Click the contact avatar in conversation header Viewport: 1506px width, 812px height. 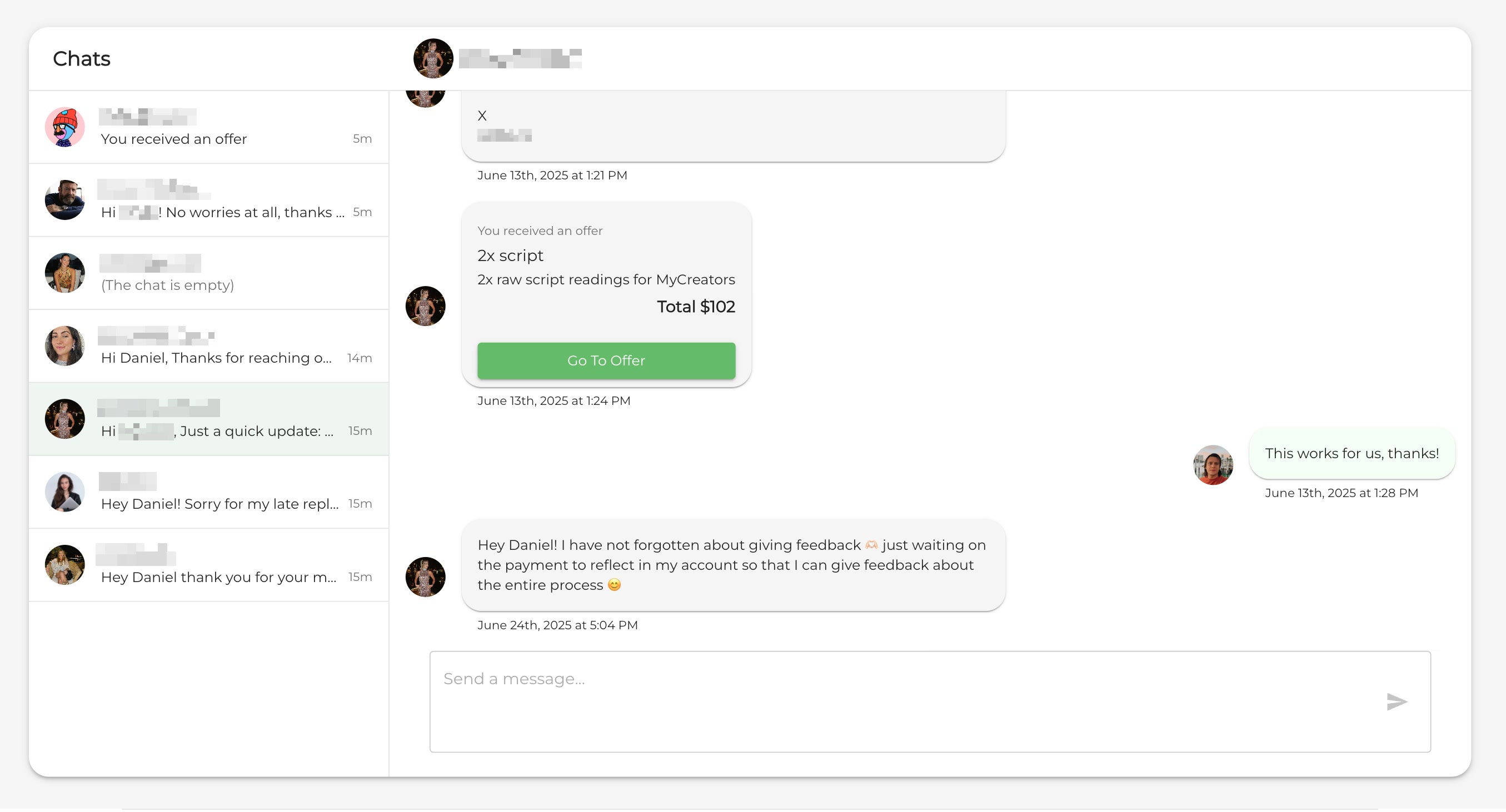coord(433,58)
